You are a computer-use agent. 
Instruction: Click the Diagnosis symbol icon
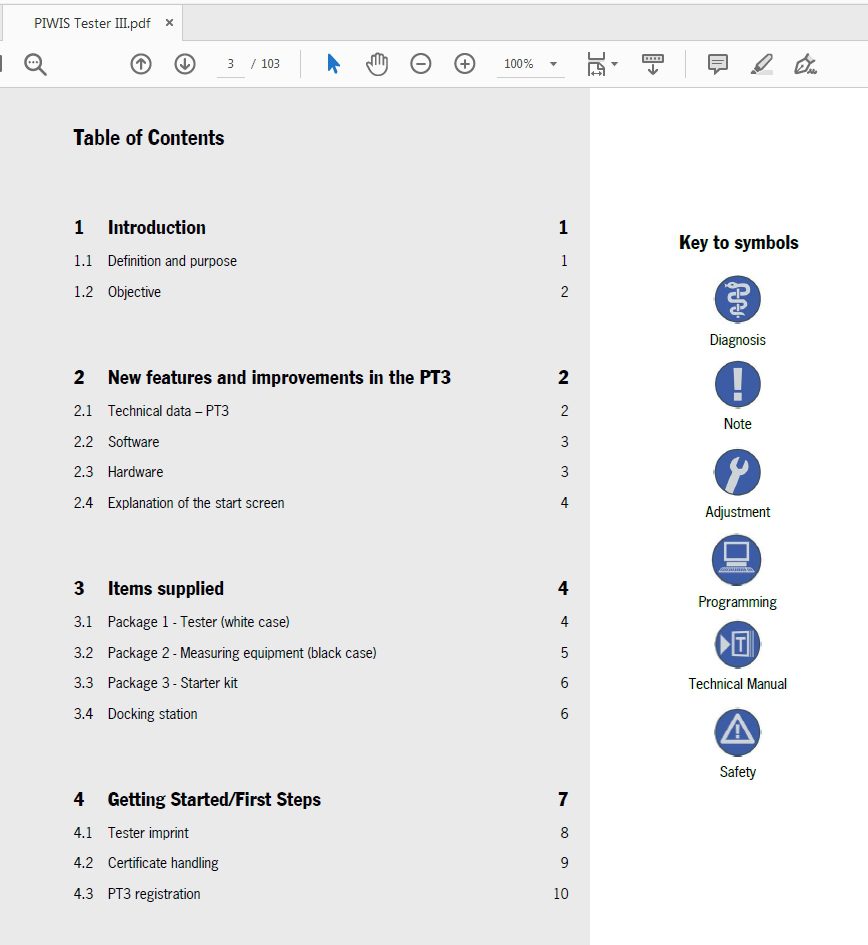coord(738,299)
